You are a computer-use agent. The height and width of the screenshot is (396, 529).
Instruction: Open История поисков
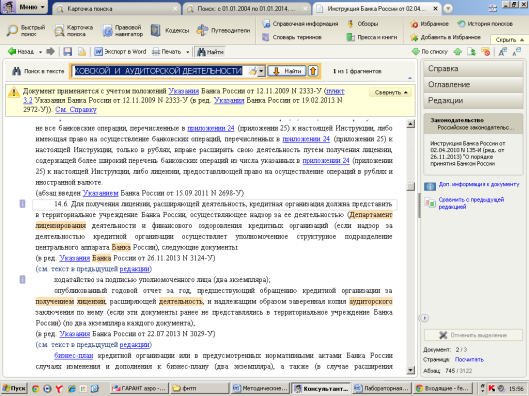[485, 24]
